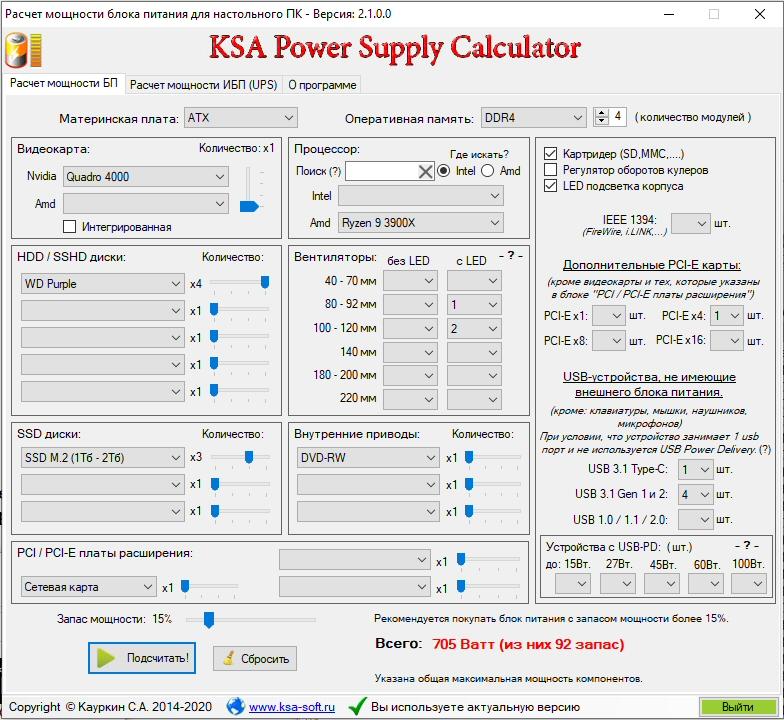Clear the processor search with X icon
This screenshot has height=720, width=784.
(x=425, y=172)
